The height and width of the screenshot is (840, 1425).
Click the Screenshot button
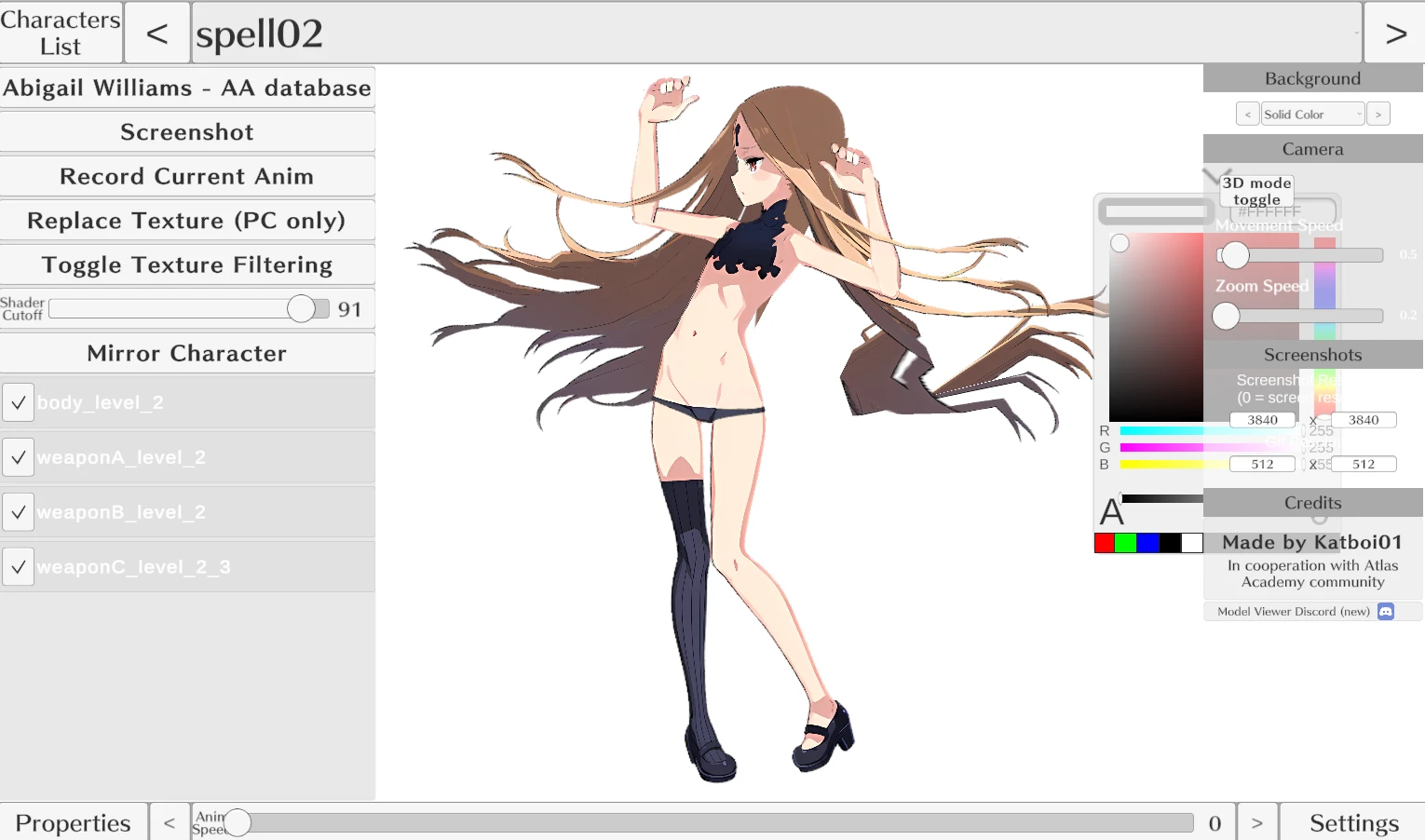[x=187, y=132]
